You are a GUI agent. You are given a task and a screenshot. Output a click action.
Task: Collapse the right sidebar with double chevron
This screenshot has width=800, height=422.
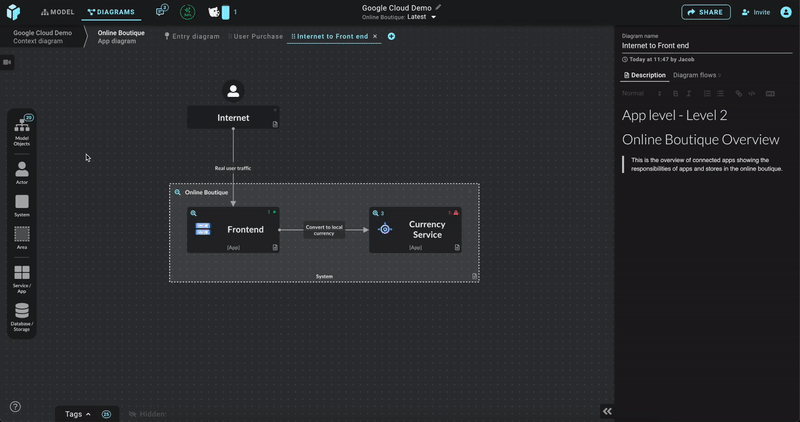pos(607,411)
